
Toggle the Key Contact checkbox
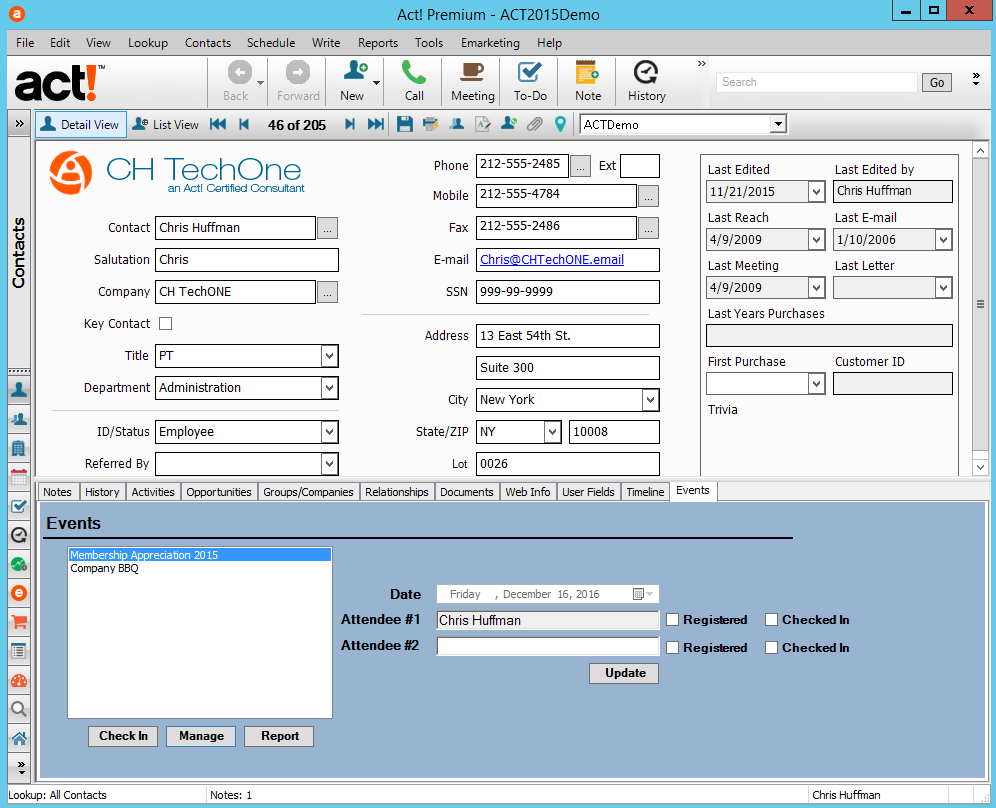click(x=165, y=323)
